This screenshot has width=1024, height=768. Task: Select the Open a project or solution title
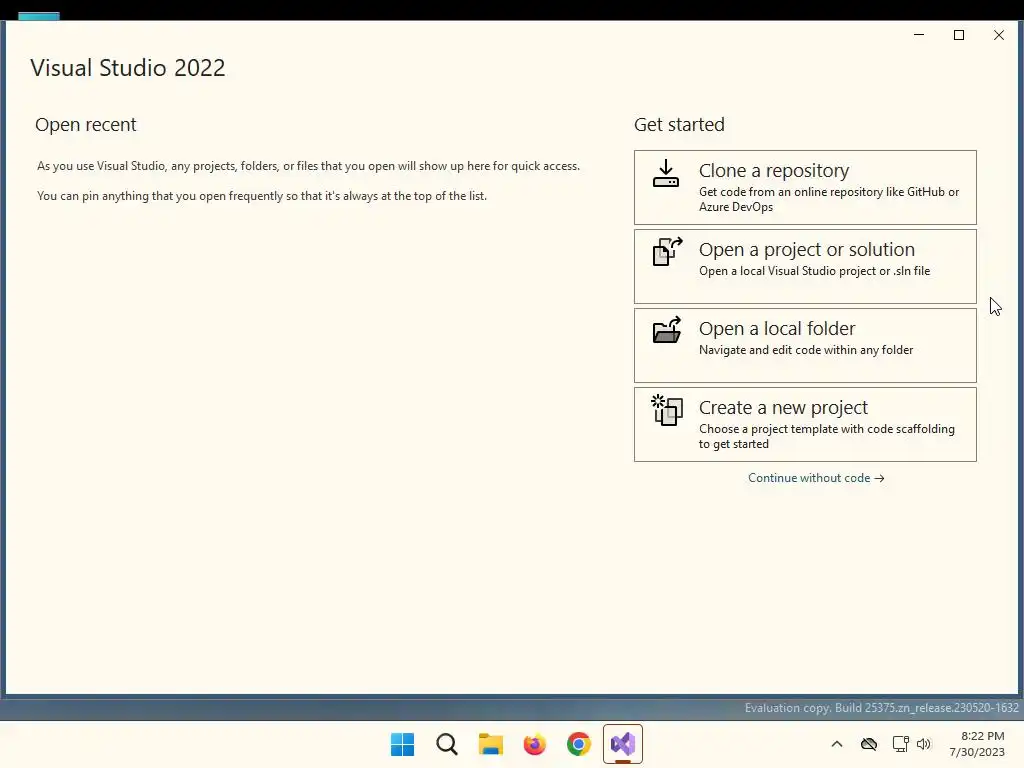point(807,249)
